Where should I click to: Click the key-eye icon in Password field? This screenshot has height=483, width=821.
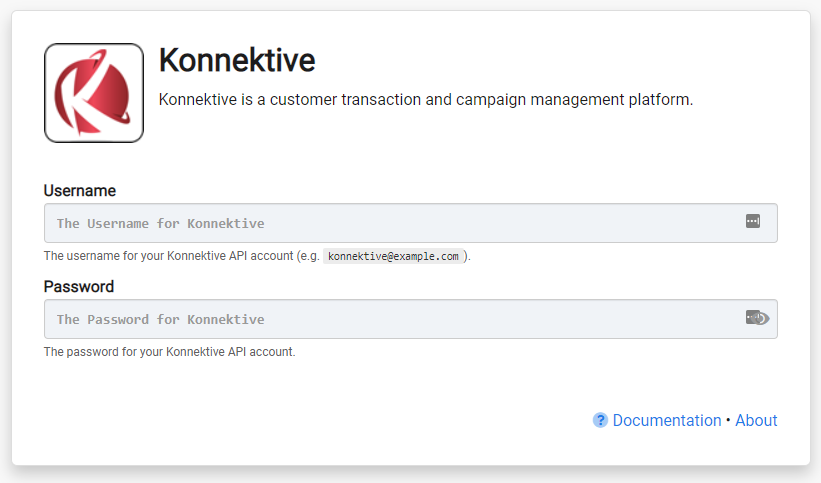757,317
